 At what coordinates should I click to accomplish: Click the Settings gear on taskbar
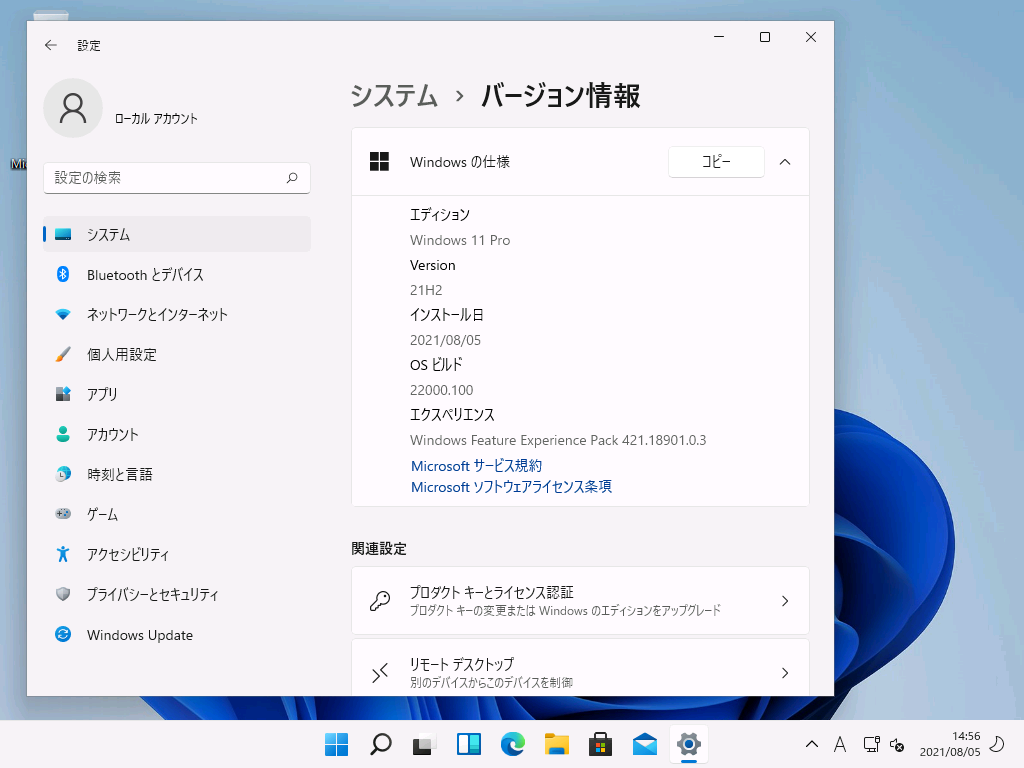(x=688, y=743)
